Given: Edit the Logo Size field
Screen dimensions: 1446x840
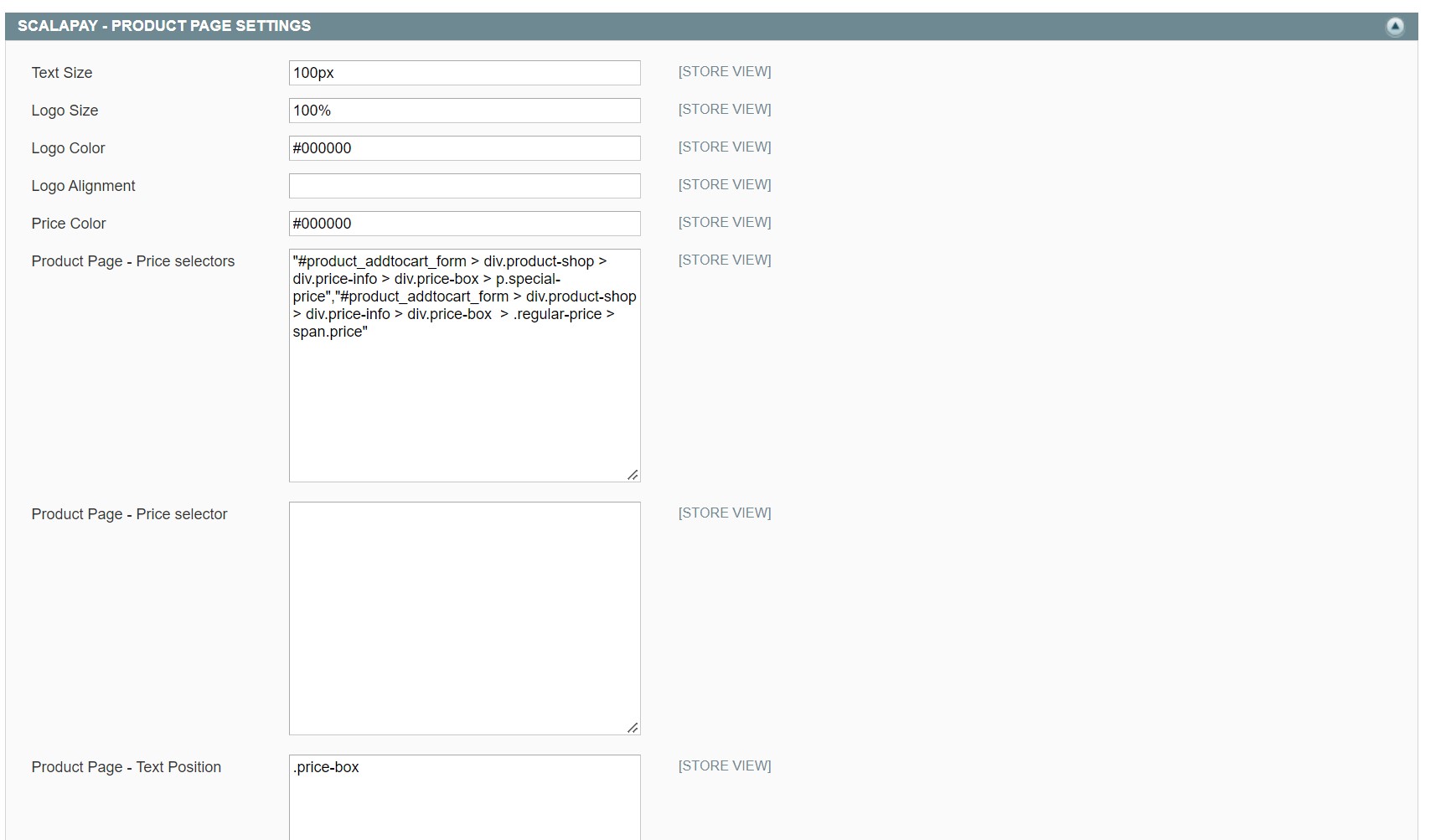Looking at the screenshot, I should [464, 111].
